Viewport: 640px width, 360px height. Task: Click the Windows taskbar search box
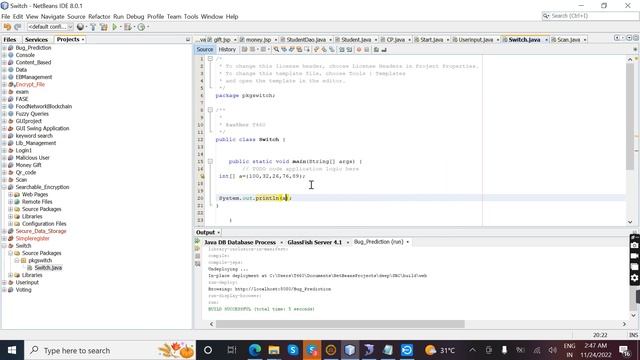(110, 350)
